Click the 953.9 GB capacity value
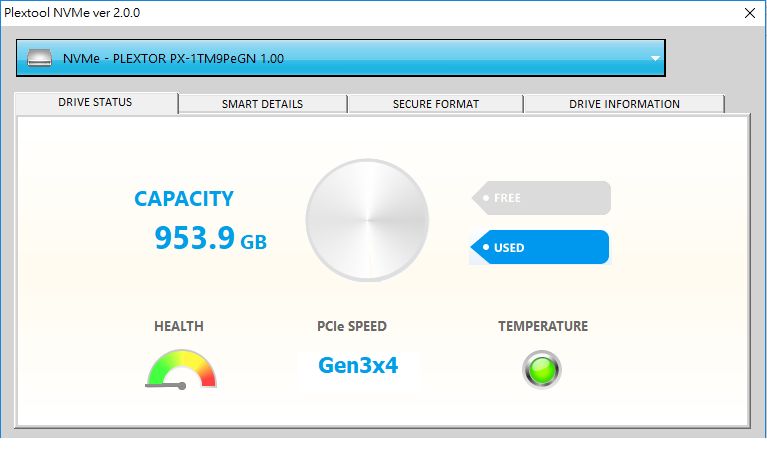Image resolution: width=767 pixels, height=460 pixels. pos(210,238)
